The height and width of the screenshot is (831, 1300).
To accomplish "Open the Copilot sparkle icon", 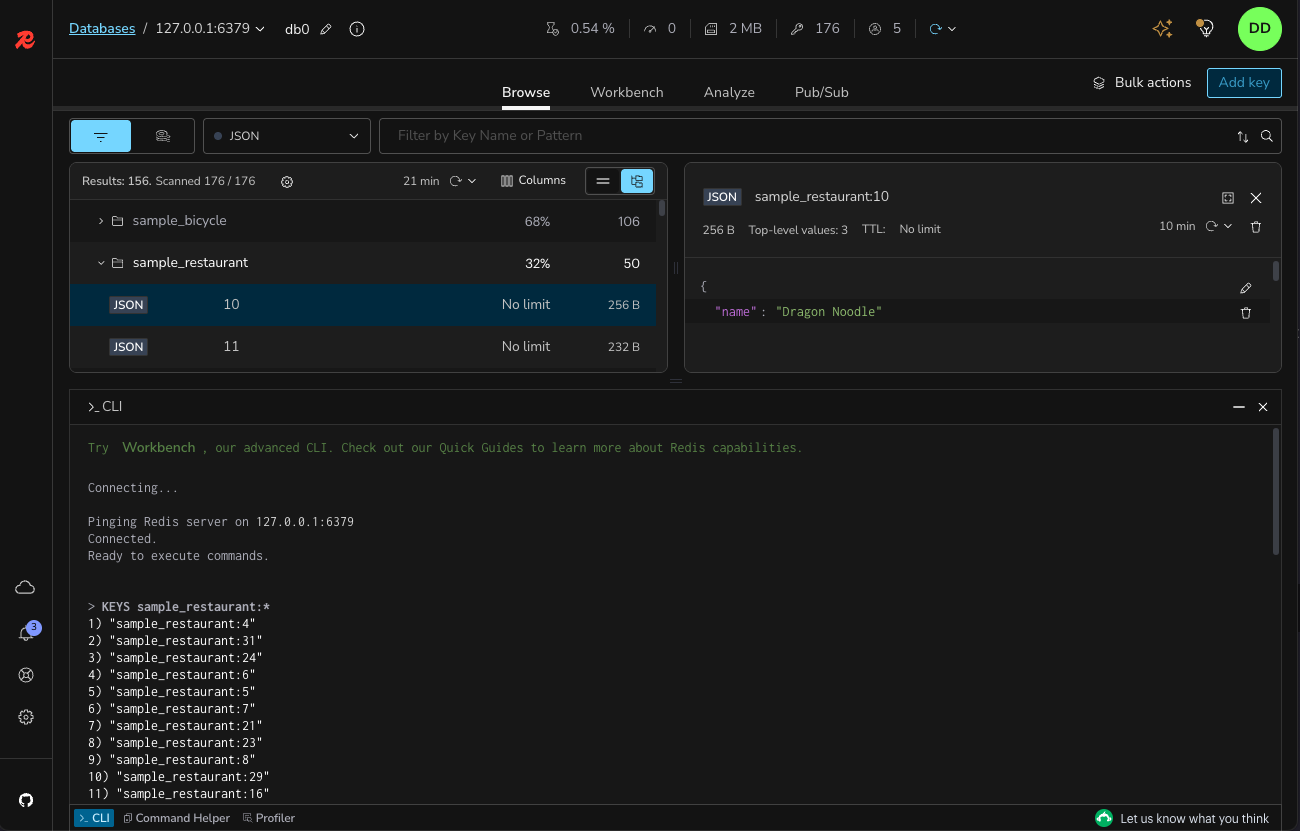I will (x=1162, y=29).
